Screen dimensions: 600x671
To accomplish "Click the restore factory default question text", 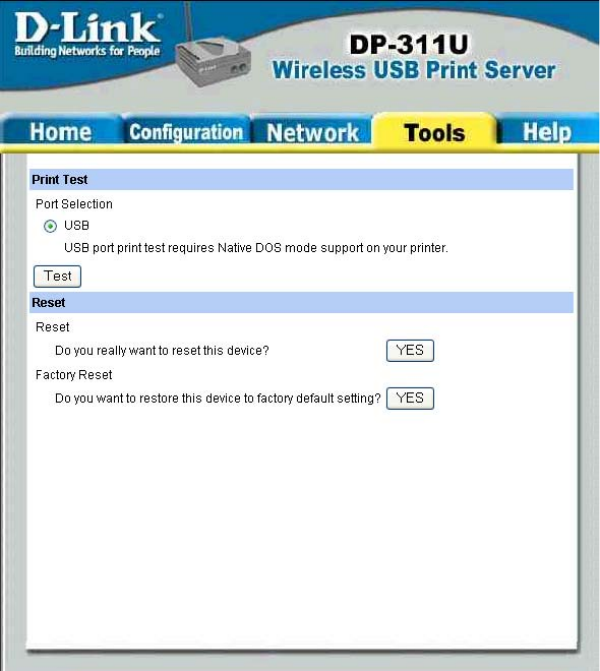I will pyautogui.click(x=218, y=398).
